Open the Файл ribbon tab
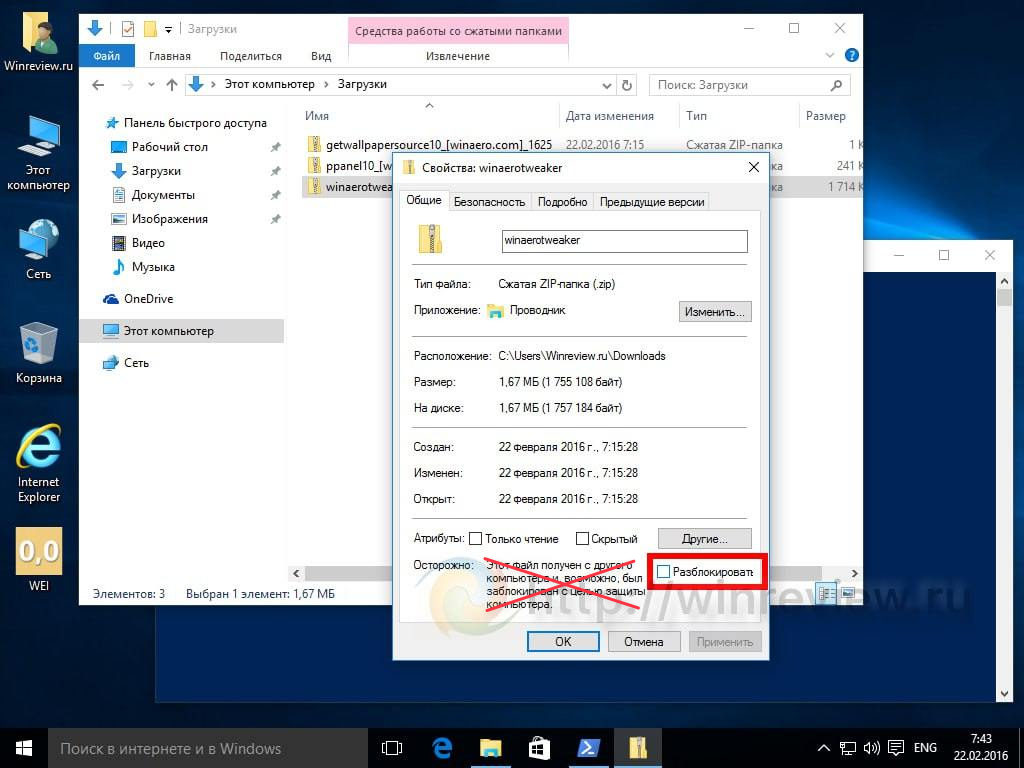 point(106,56)
